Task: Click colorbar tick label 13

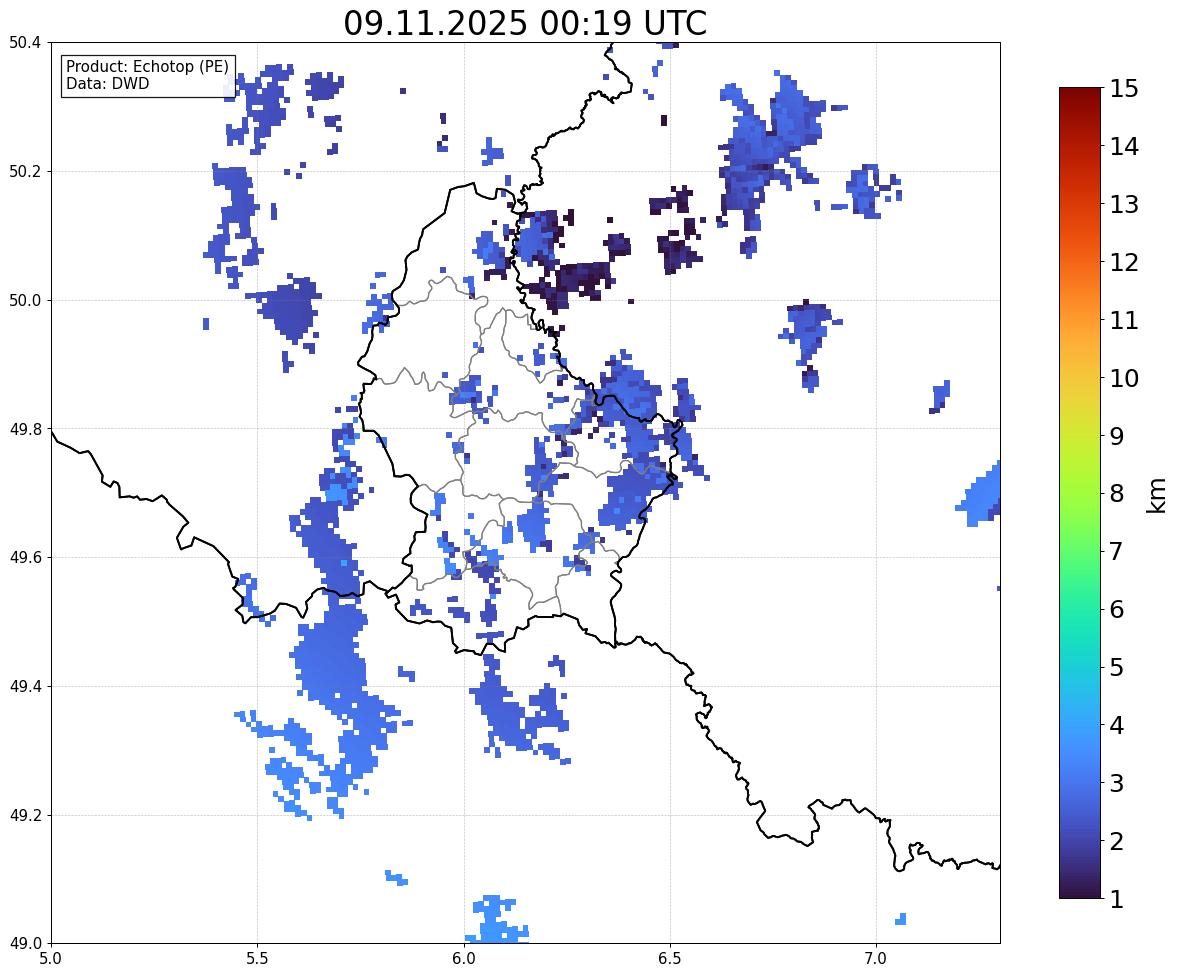Action: (1124, 204)
